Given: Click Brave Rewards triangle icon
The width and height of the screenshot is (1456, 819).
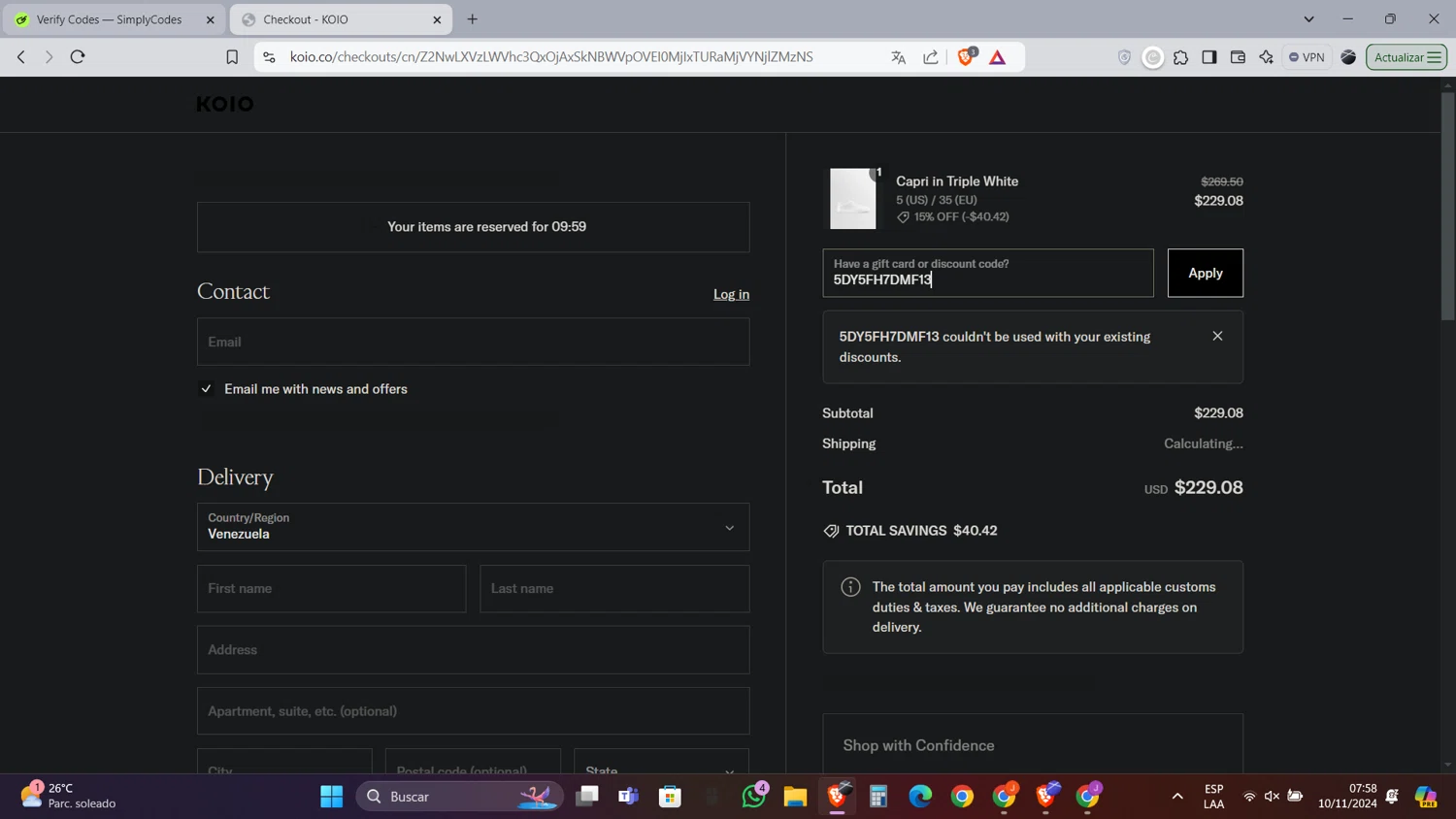Looking at the screenshot, I should (998, 57).
